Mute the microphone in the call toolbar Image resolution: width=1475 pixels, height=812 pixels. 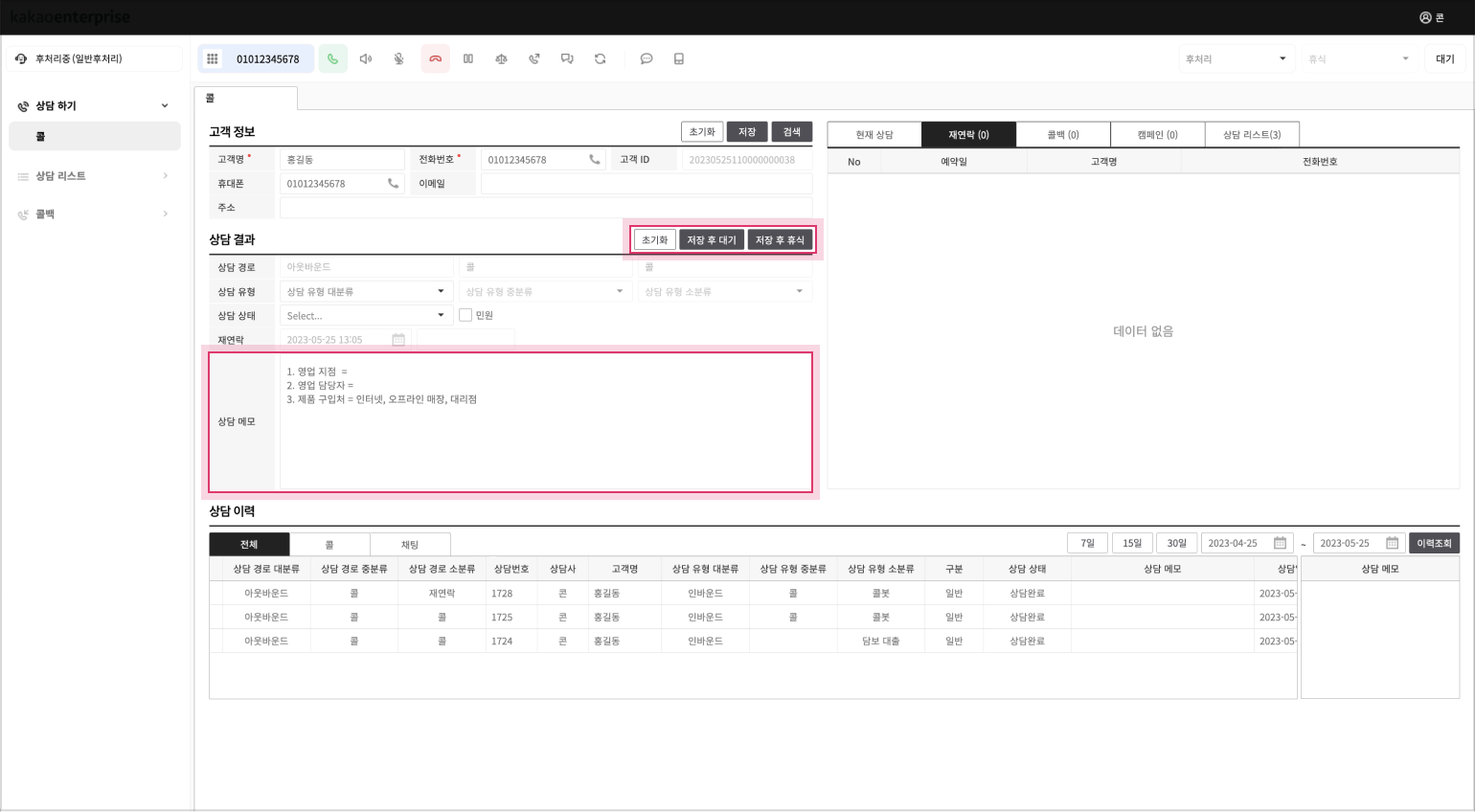(x=398, y=58)
